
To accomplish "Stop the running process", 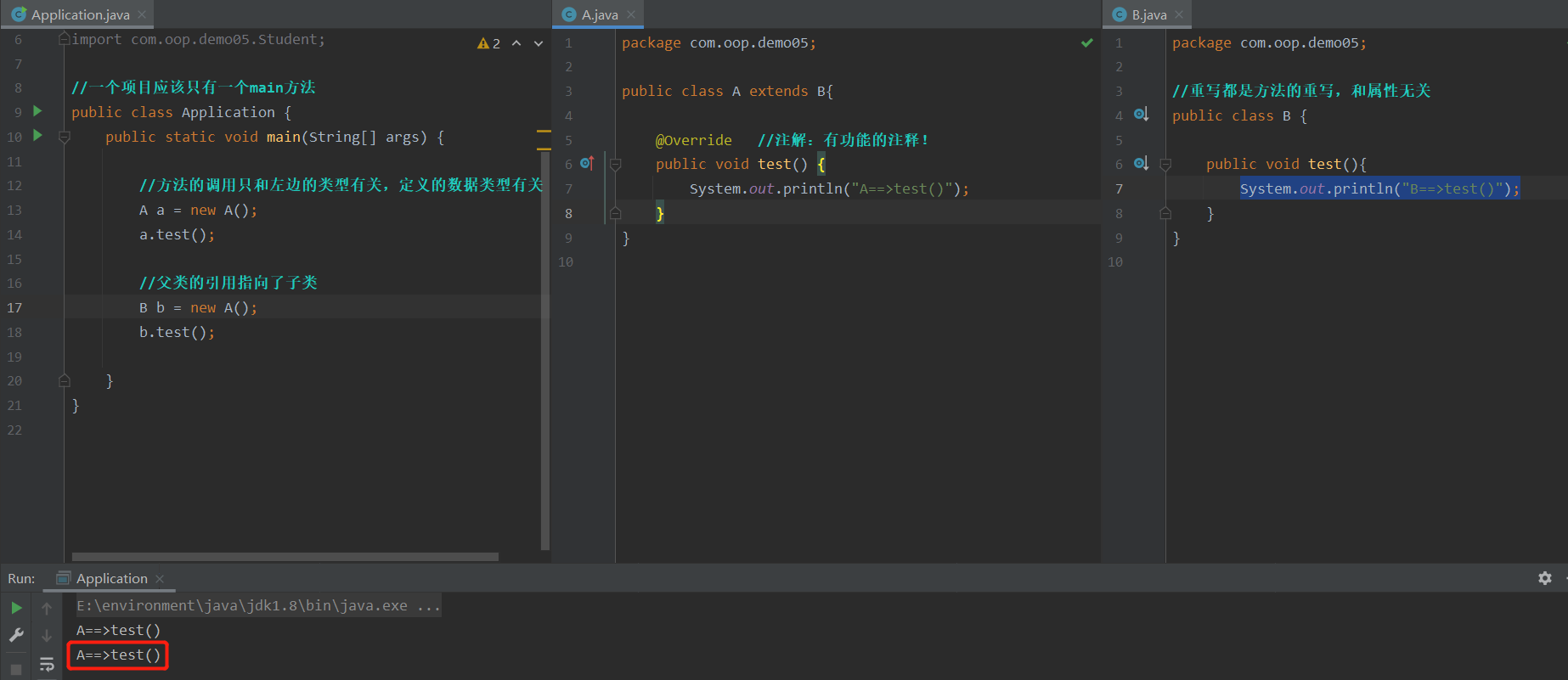I will pos(16,669).
